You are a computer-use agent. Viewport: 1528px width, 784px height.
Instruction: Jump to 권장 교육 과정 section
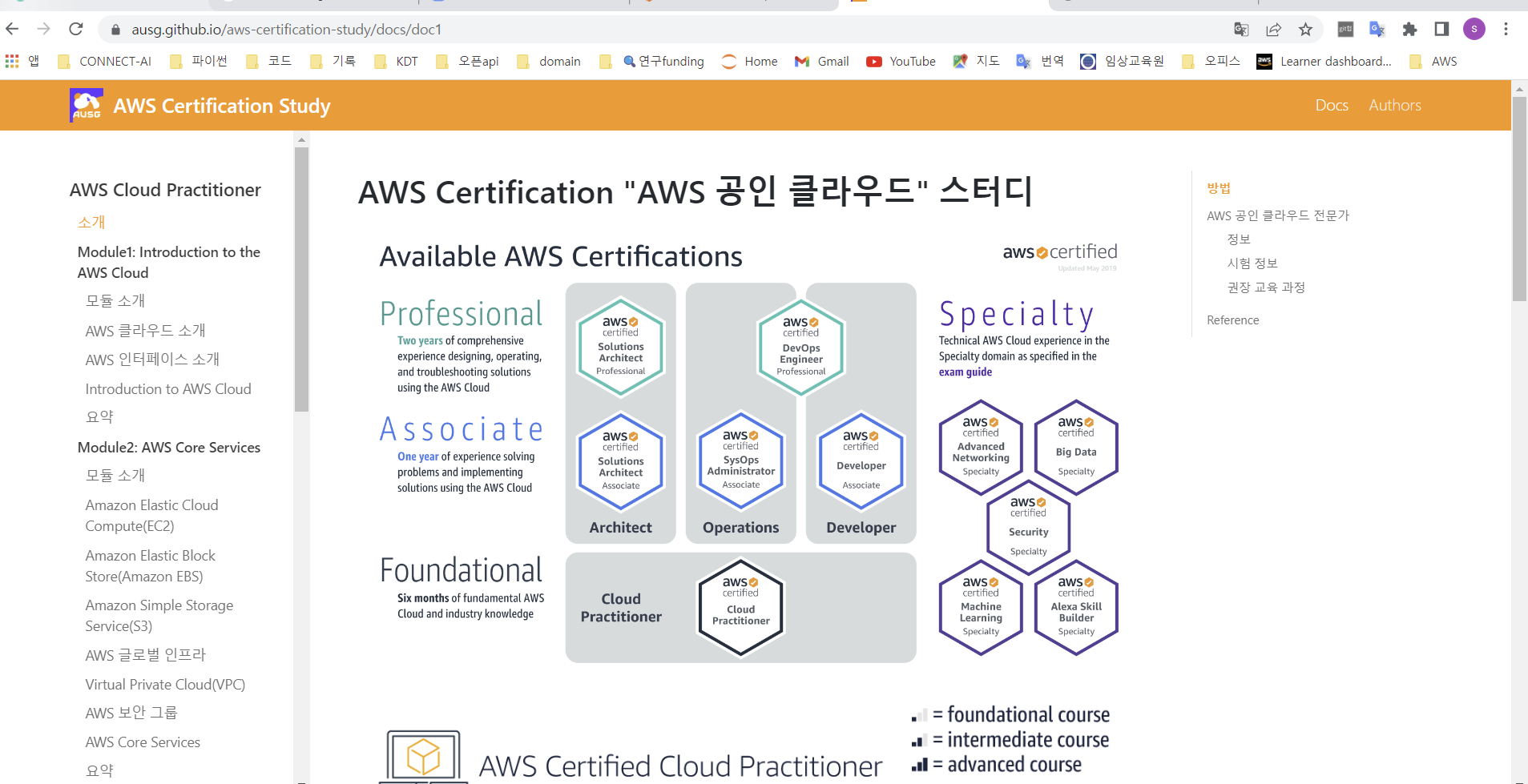(1266, 287)
